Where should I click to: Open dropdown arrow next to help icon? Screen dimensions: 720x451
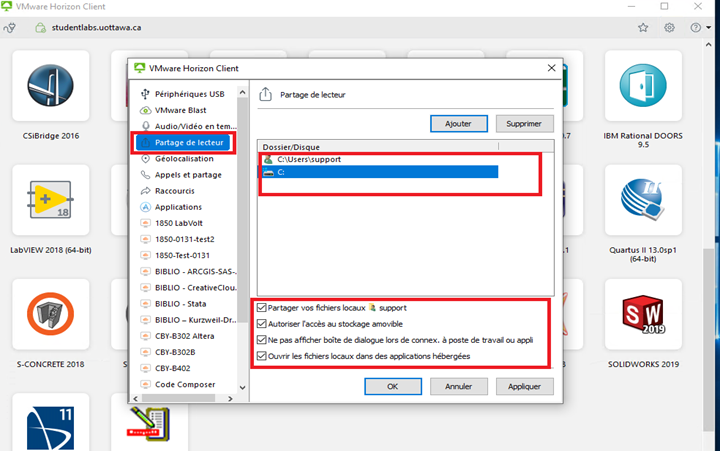pos(709,28)
